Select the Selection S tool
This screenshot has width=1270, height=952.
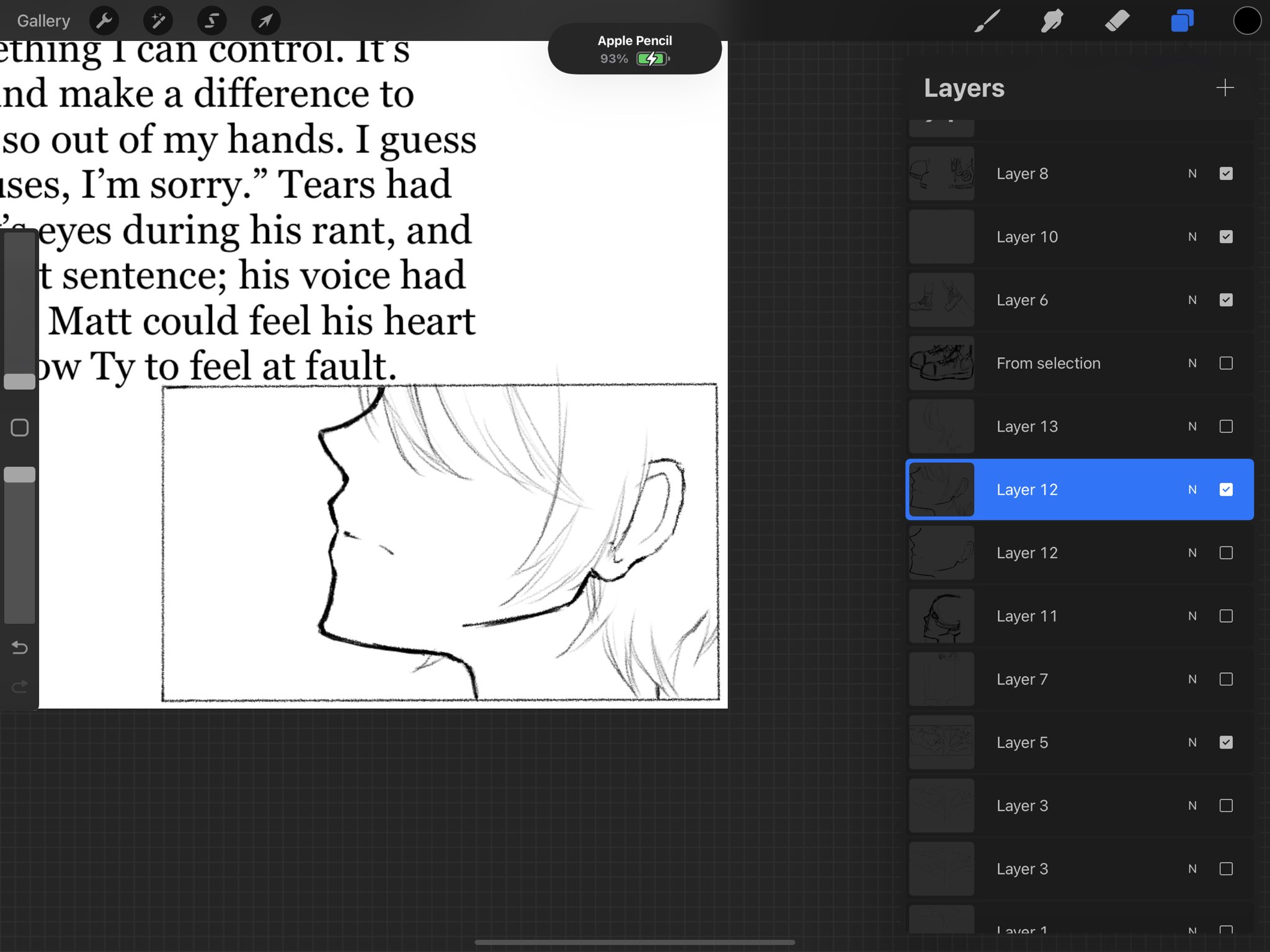211,21
